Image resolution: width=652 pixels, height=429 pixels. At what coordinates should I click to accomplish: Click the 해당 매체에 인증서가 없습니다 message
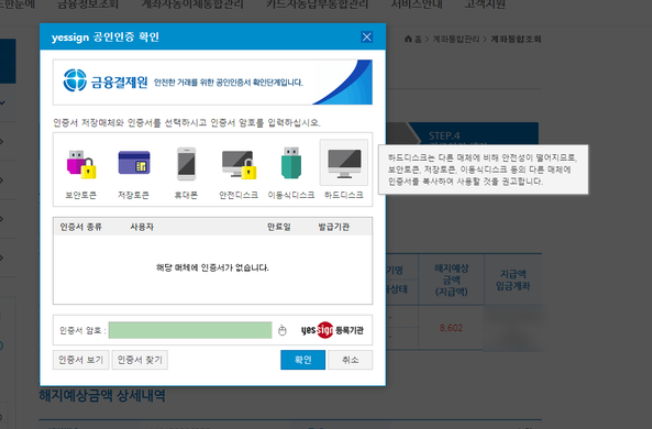212,268
